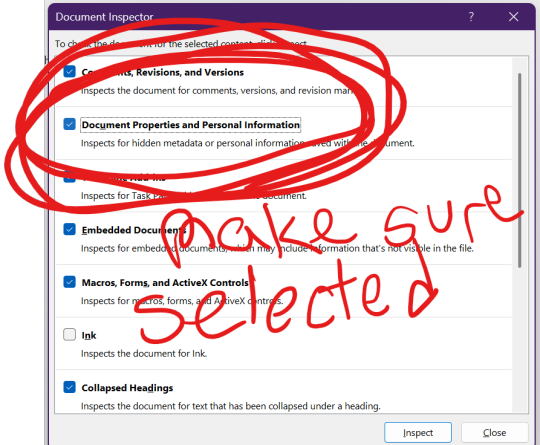The height and width of the screenshot is (445, 540).
Task: Click the Collapsed Headings label
Action: [x=127, y=388]
